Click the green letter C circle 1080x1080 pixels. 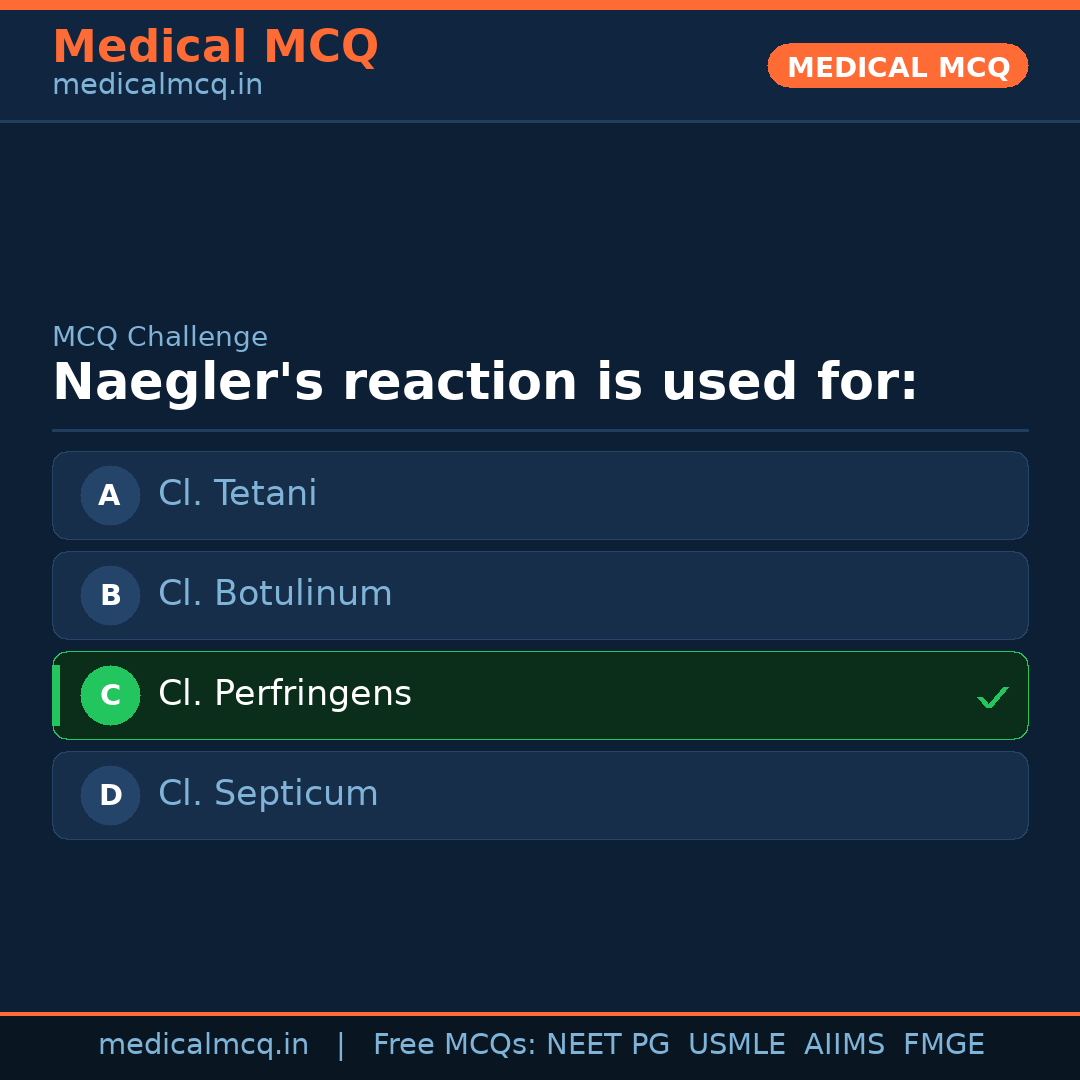pos(110,695)
